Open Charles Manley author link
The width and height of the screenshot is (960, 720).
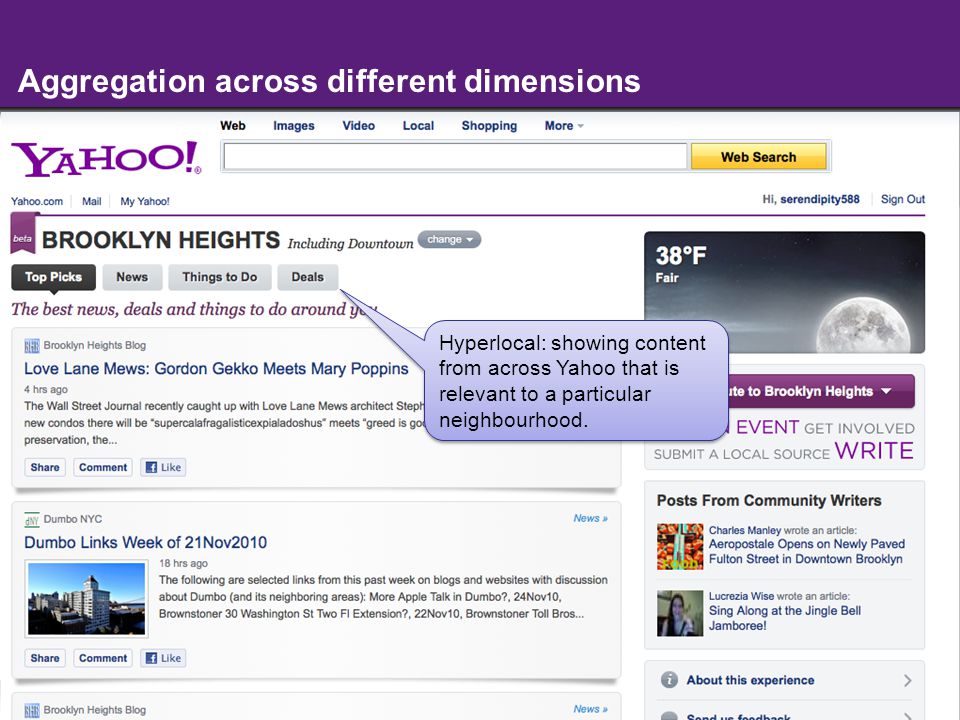[744, 530]
